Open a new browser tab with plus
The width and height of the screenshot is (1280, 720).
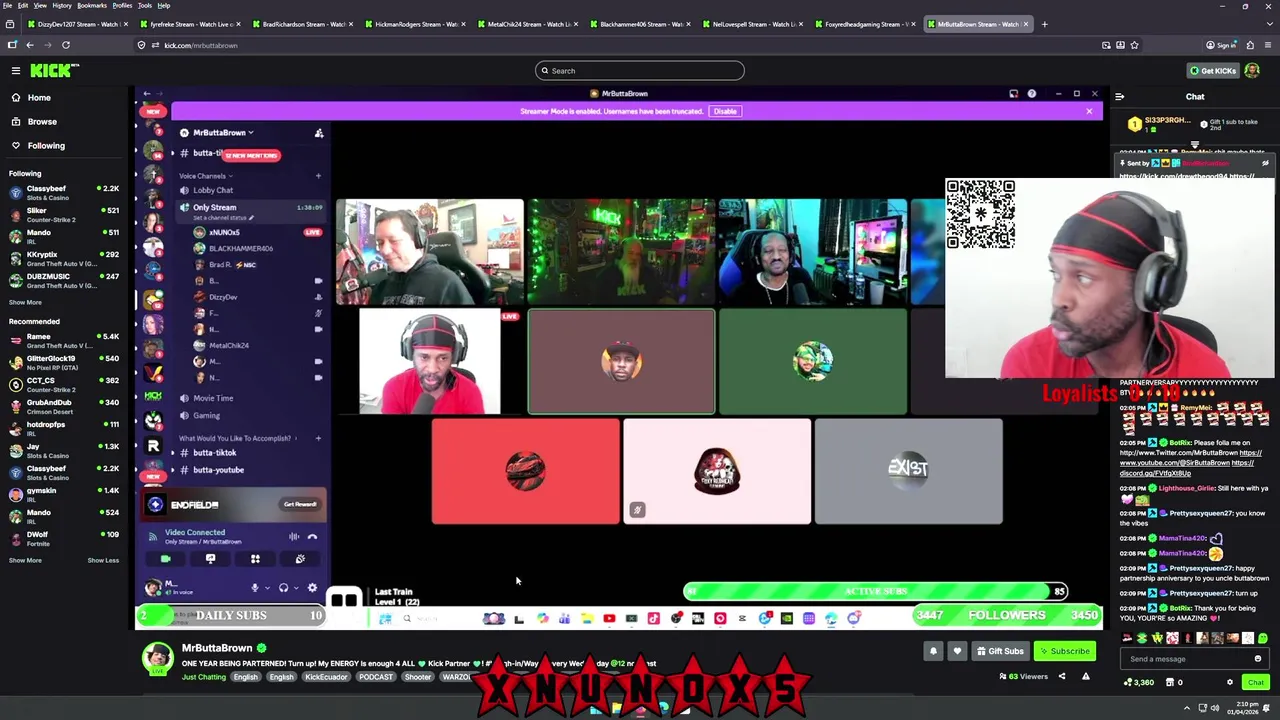[x=1044, y=24]
